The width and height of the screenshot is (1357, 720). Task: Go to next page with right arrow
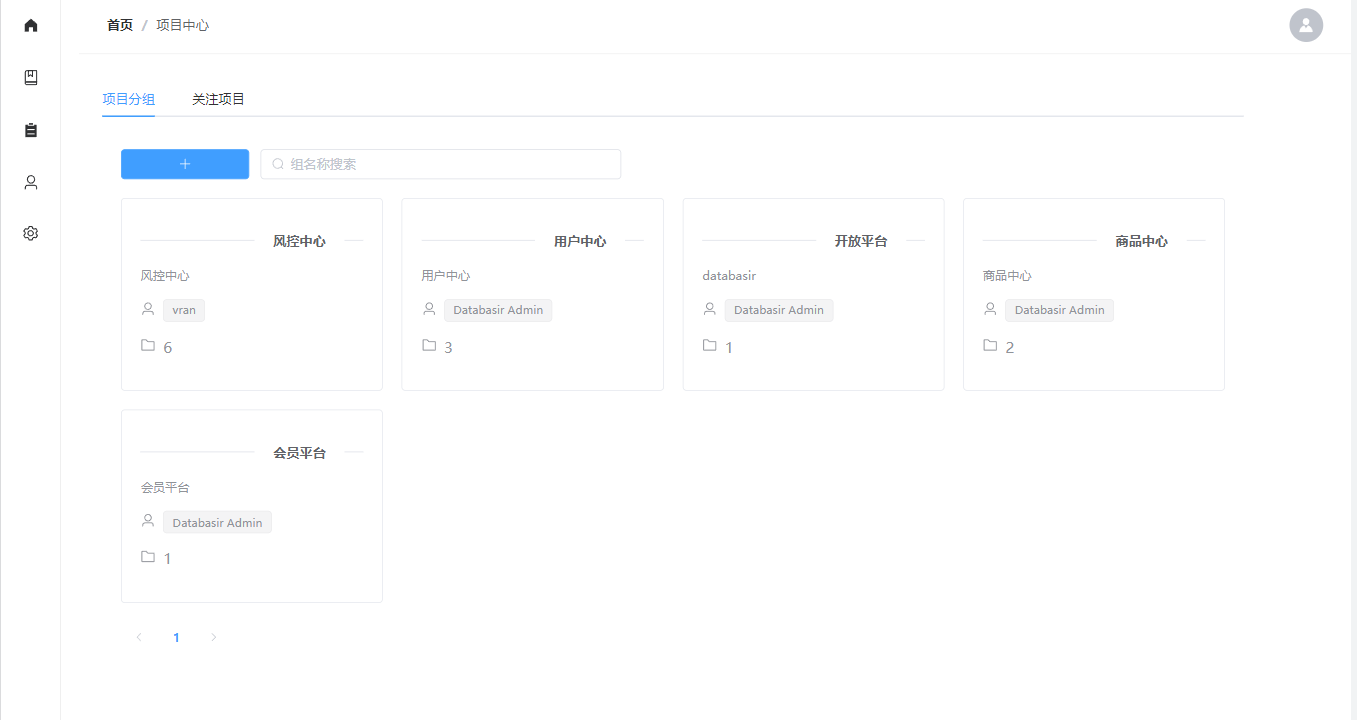pos(213,637)
